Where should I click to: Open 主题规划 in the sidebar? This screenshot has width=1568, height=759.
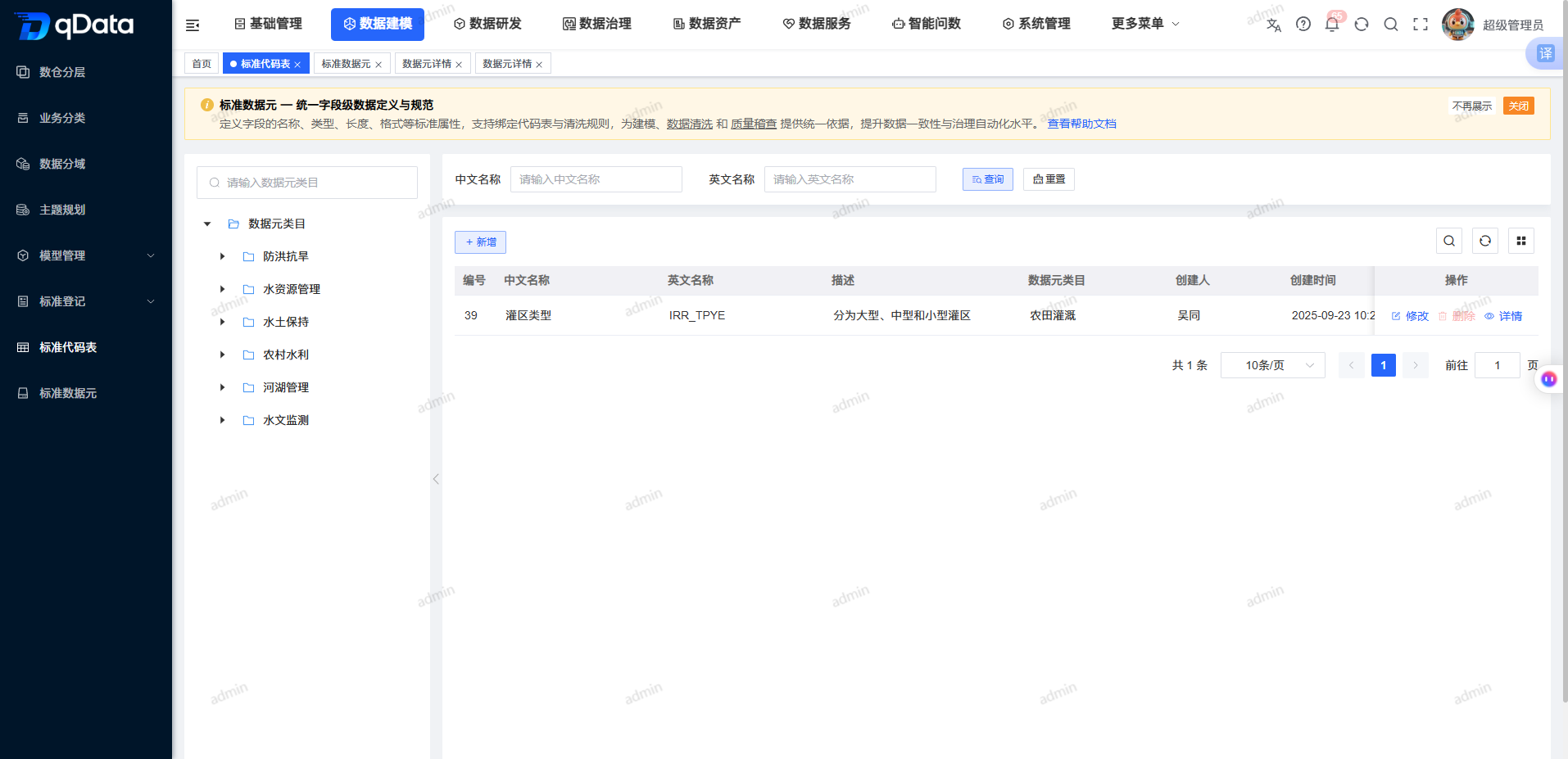[x=86, y=210]
